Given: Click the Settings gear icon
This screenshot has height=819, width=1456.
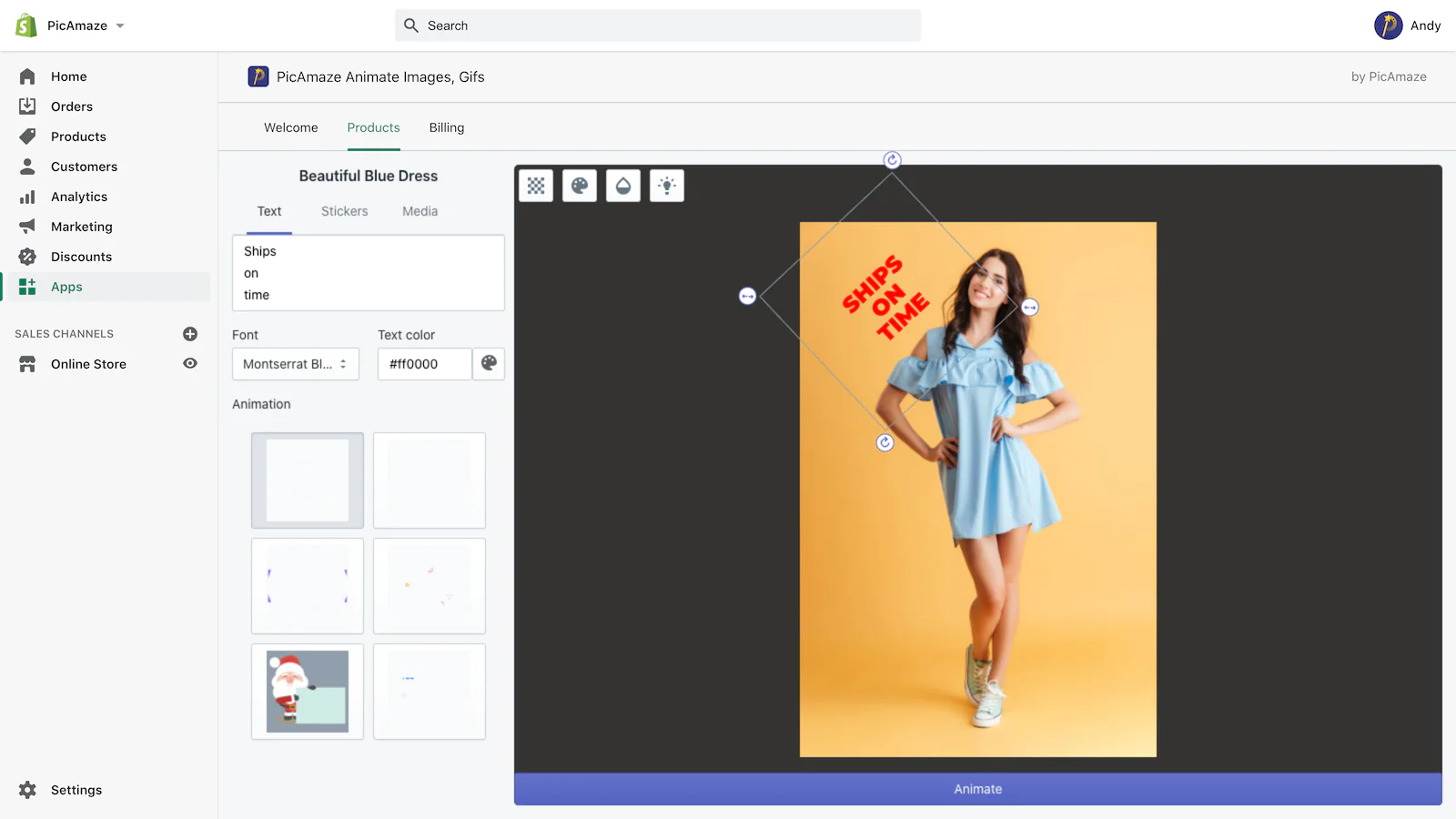Looking at the screenshot, I should tap(27, 790).
